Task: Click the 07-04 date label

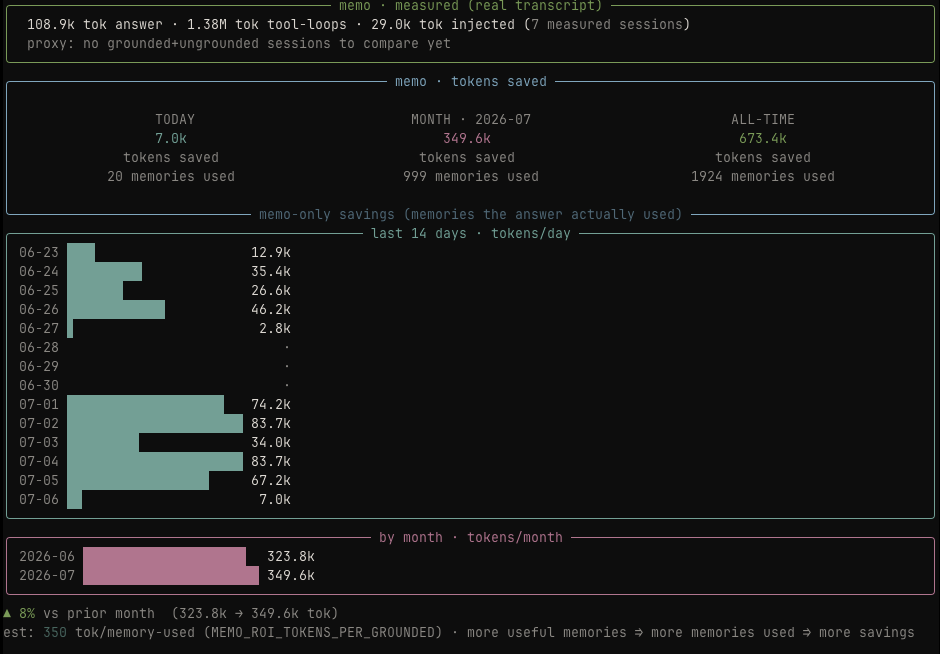Action: [39, 462]
